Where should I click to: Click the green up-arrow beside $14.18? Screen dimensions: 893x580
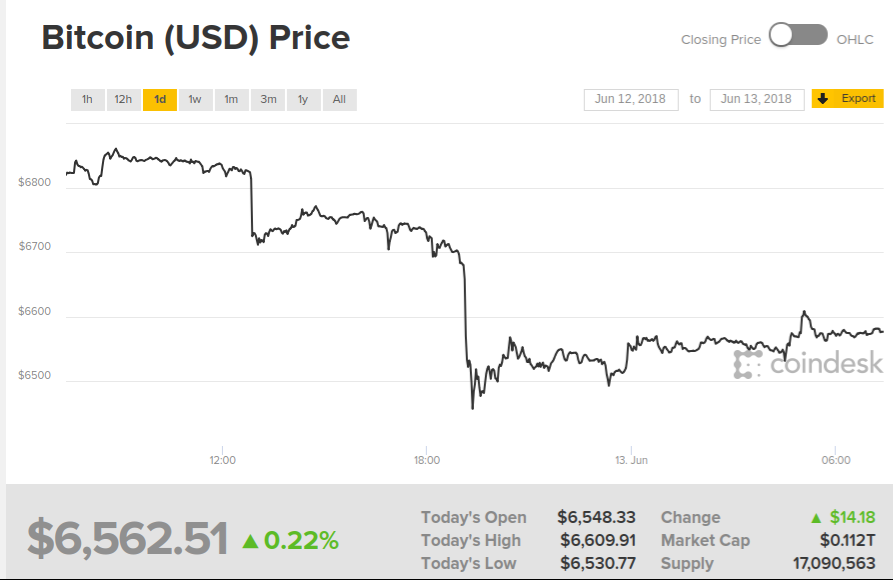817,518
